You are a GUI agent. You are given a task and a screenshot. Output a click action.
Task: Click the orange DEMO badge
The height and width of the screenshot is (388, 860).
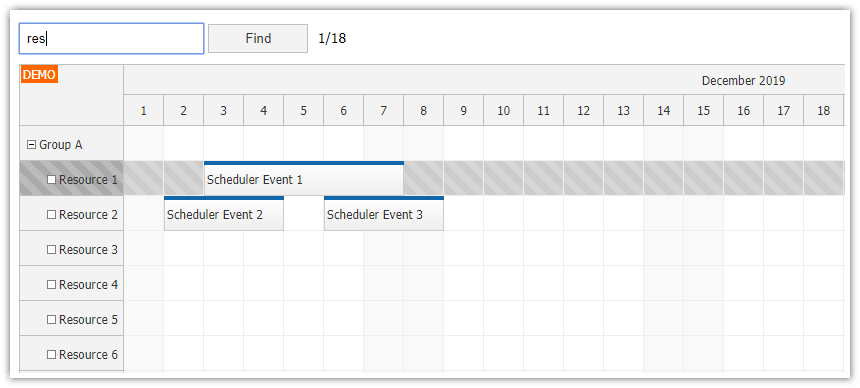coord(39,75)
